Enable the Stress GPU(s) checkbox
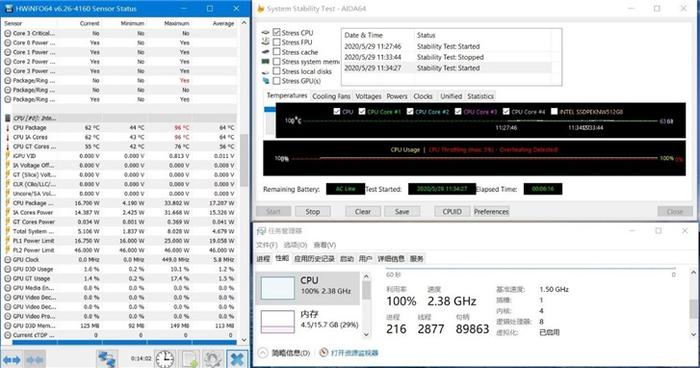 coord(277,81)
